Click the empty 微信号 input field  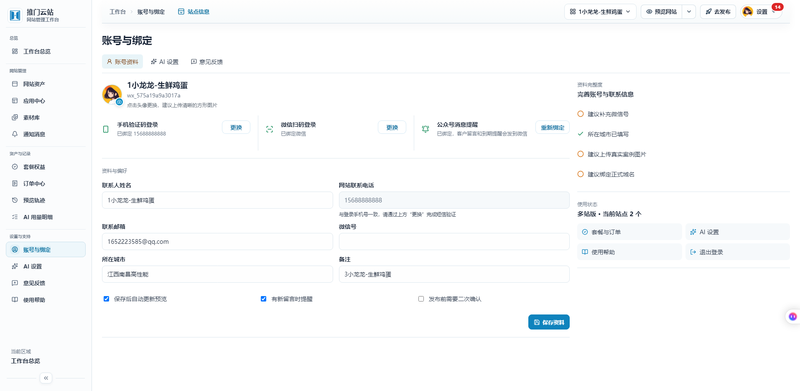(x=454, y=241)
